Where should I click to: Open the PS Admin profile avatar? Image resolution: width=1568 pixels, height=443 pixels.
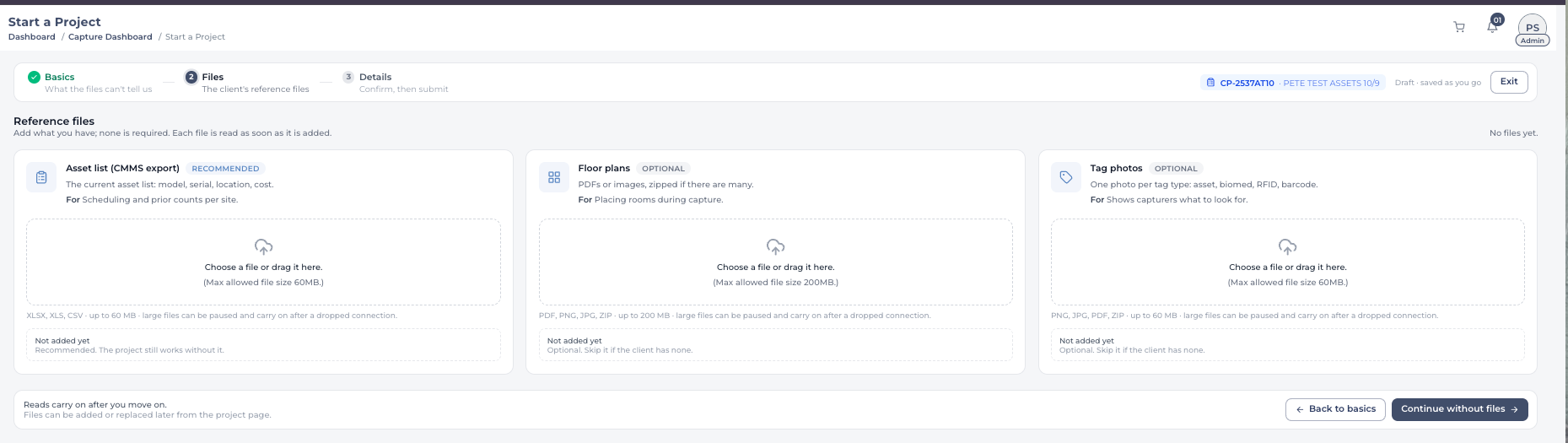click(x=1533, y=30)
